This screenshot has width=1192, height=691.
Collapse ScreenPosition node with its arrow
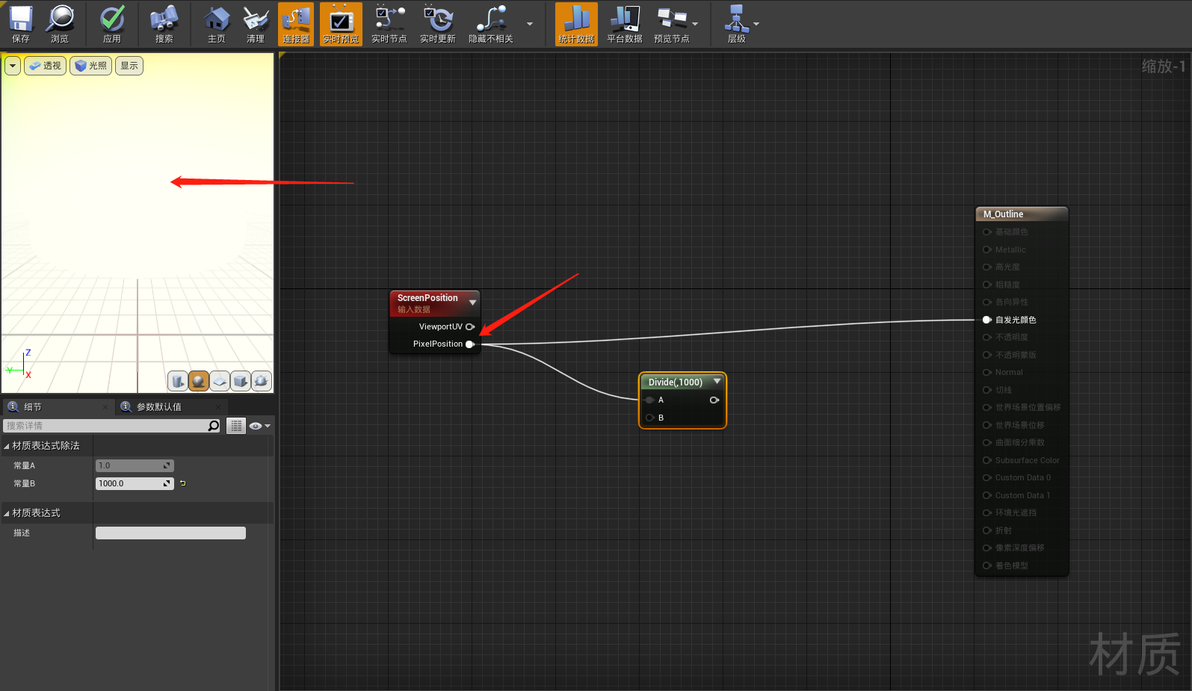[x=472, y=303]
